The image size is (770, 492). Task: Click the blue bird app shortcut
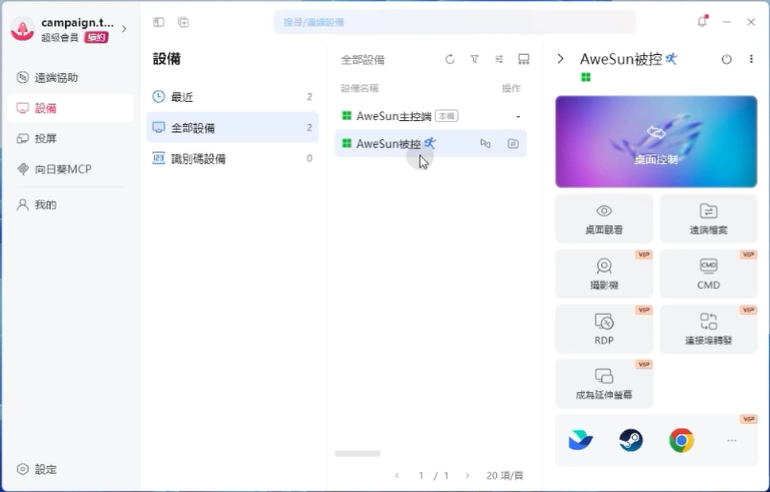(580, 440)
